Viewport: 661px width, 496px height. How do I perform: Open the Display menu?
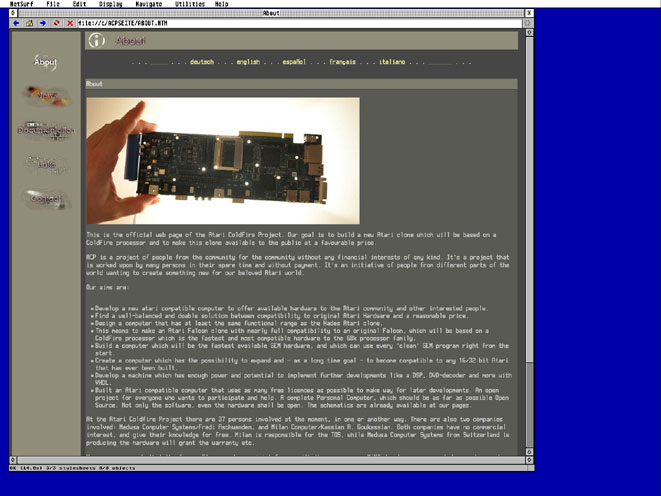pos(110,4)
